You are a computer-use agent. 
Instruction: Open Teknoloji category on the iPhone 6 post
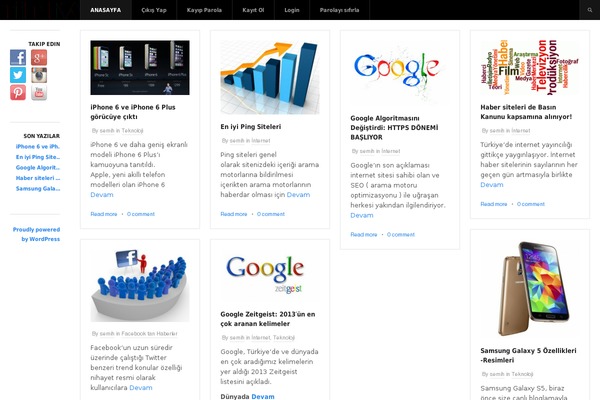pos(132,131)
